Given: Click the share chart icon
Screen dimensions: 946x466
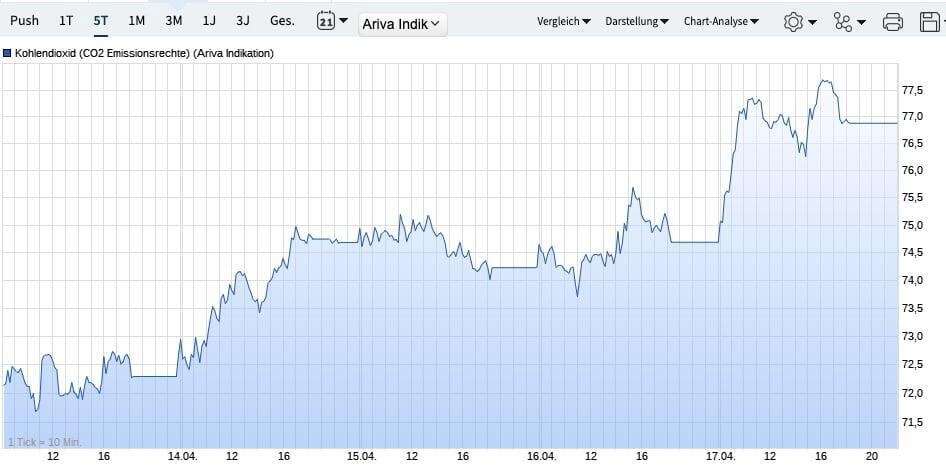Looking at the screenshot, I should pos(849,21).
